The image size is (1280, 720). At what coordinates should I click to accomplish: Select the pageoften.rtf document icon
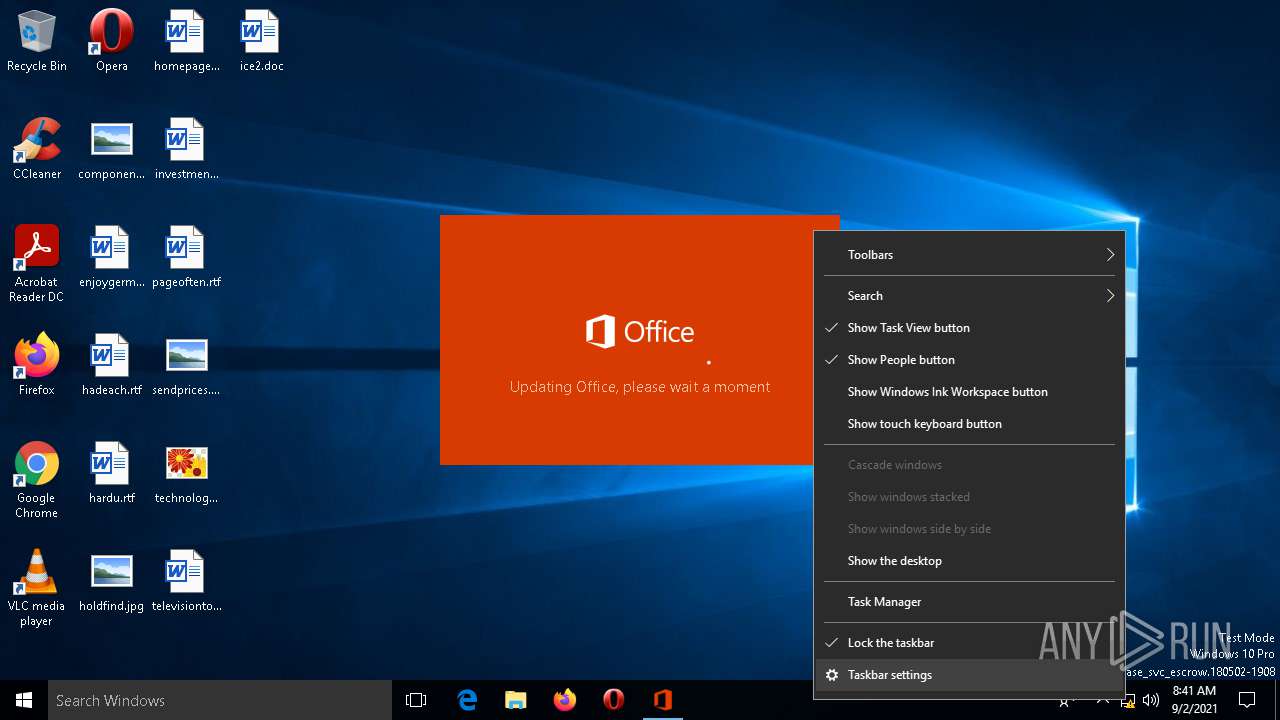[186, 256]
